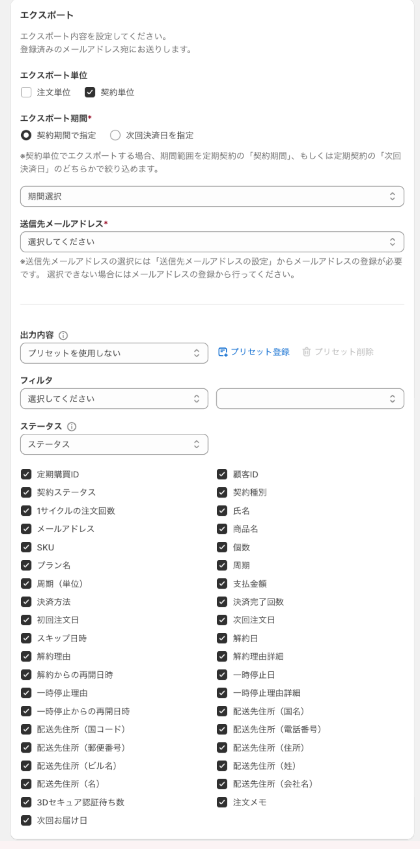Click the プリセット登録 link
Screen dimensions: 420x849
254,352
